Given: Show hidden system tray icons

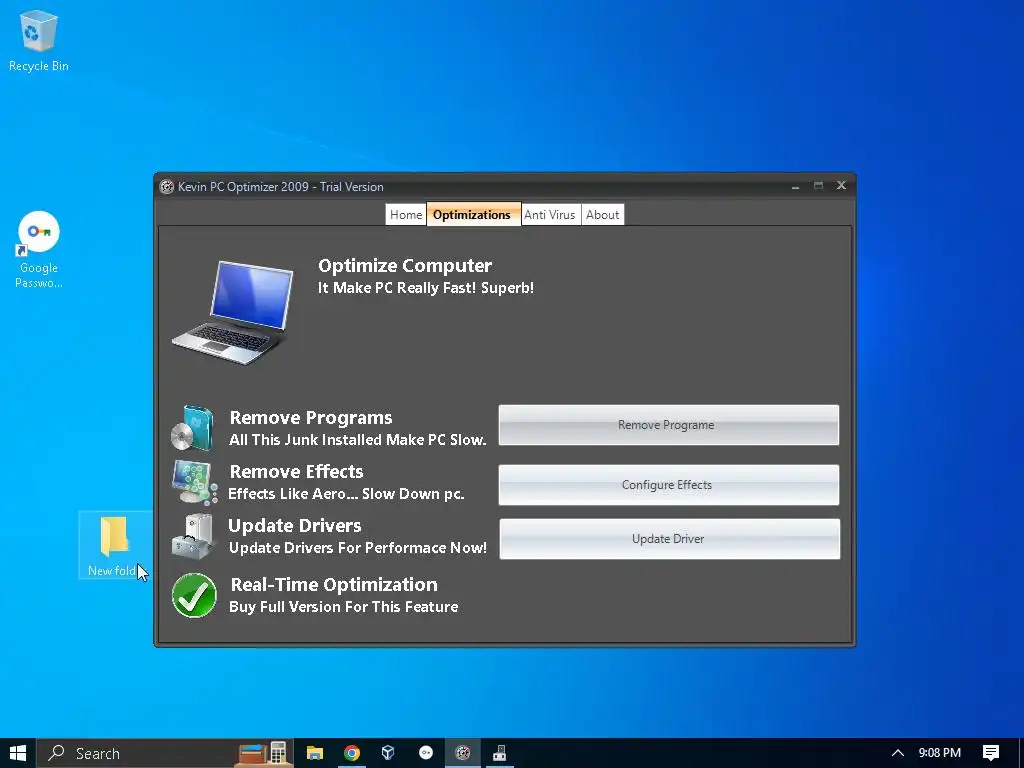Looking at the screenshot, I should tap(898, 753).
